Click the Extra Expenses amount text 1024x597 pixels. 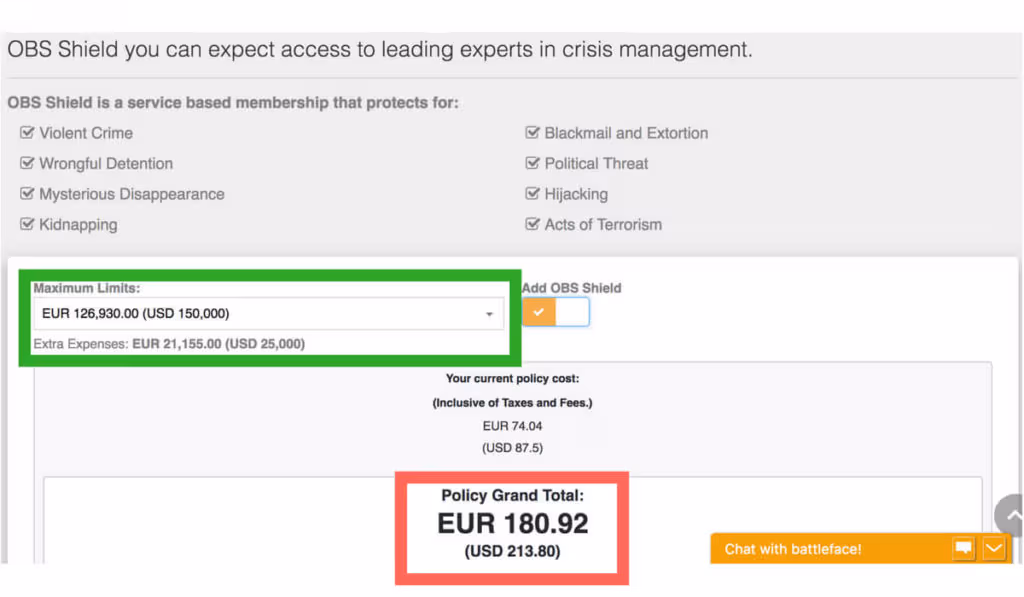click(x=218, y=344)
